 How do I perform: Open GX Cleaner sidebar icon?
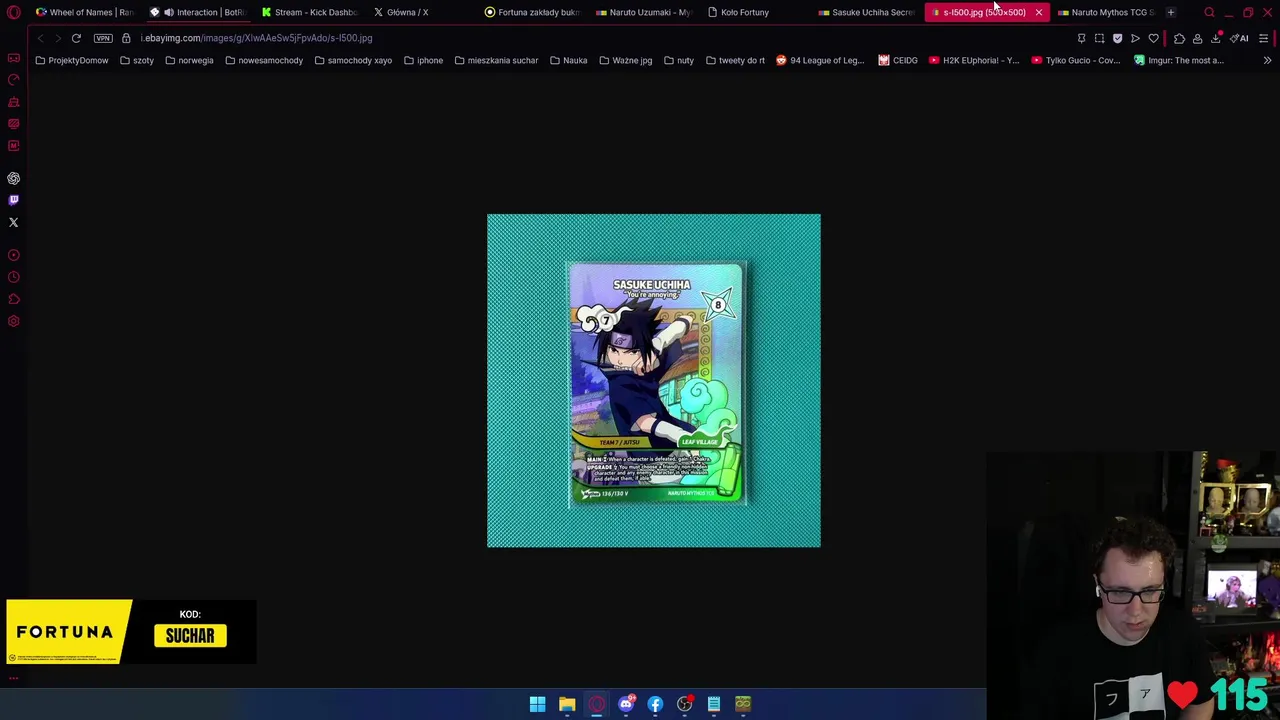pos(14,102)
